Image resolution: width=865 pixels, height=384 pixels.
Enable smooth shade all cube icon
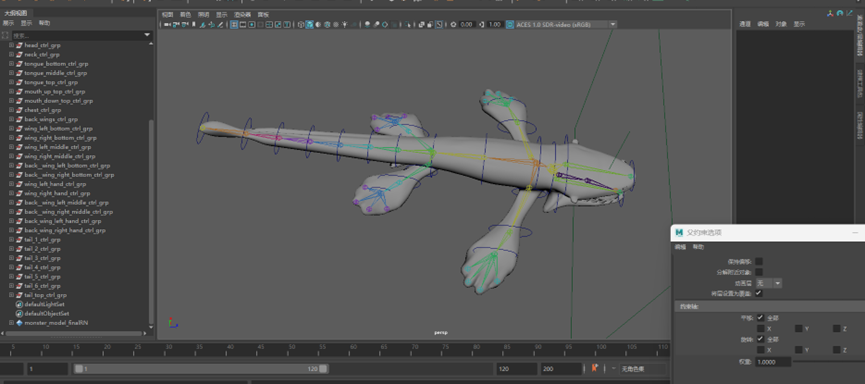309,24
